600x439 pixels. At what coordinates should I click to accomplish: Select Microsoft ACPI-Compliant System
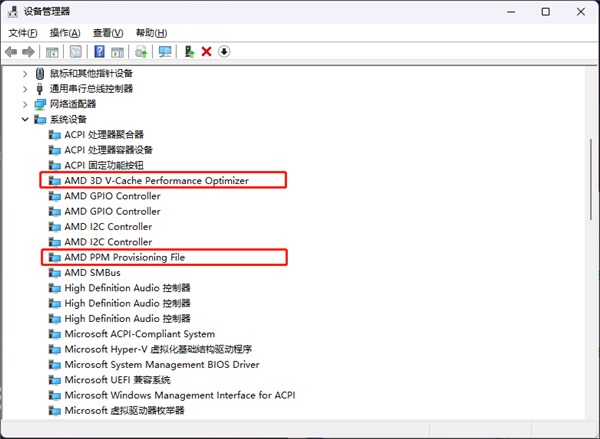[x=132, y=334]
